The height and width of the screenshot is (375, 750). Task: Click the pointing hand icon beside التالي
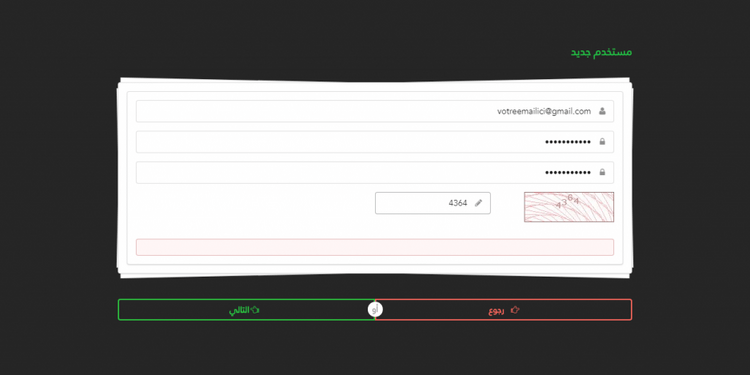click(255, 310)
